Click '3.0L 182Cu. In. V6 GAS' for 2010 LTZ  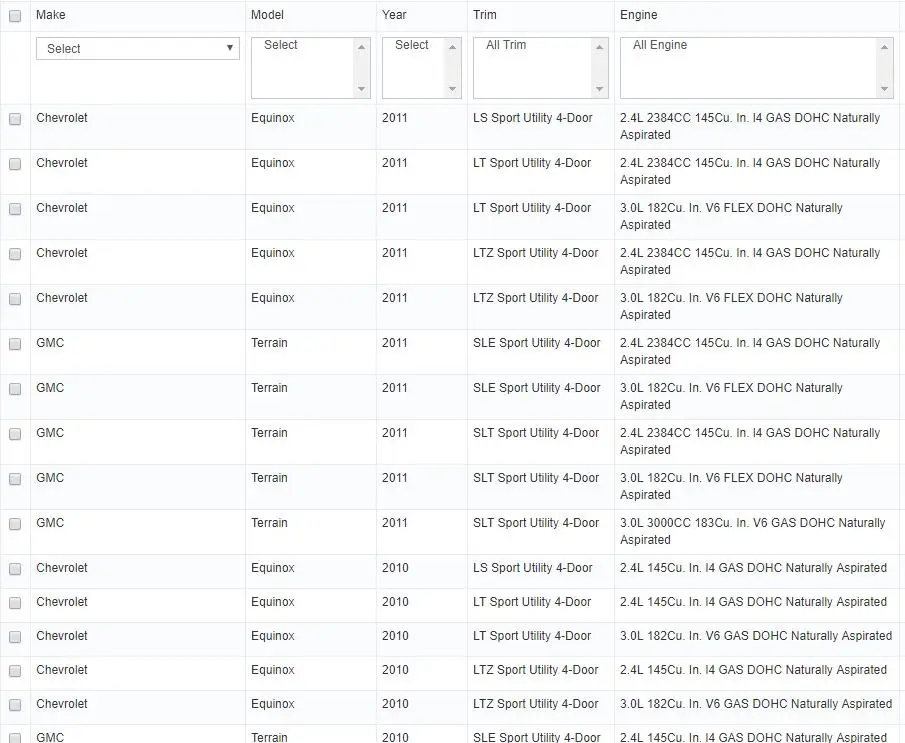tap(756, 704)
